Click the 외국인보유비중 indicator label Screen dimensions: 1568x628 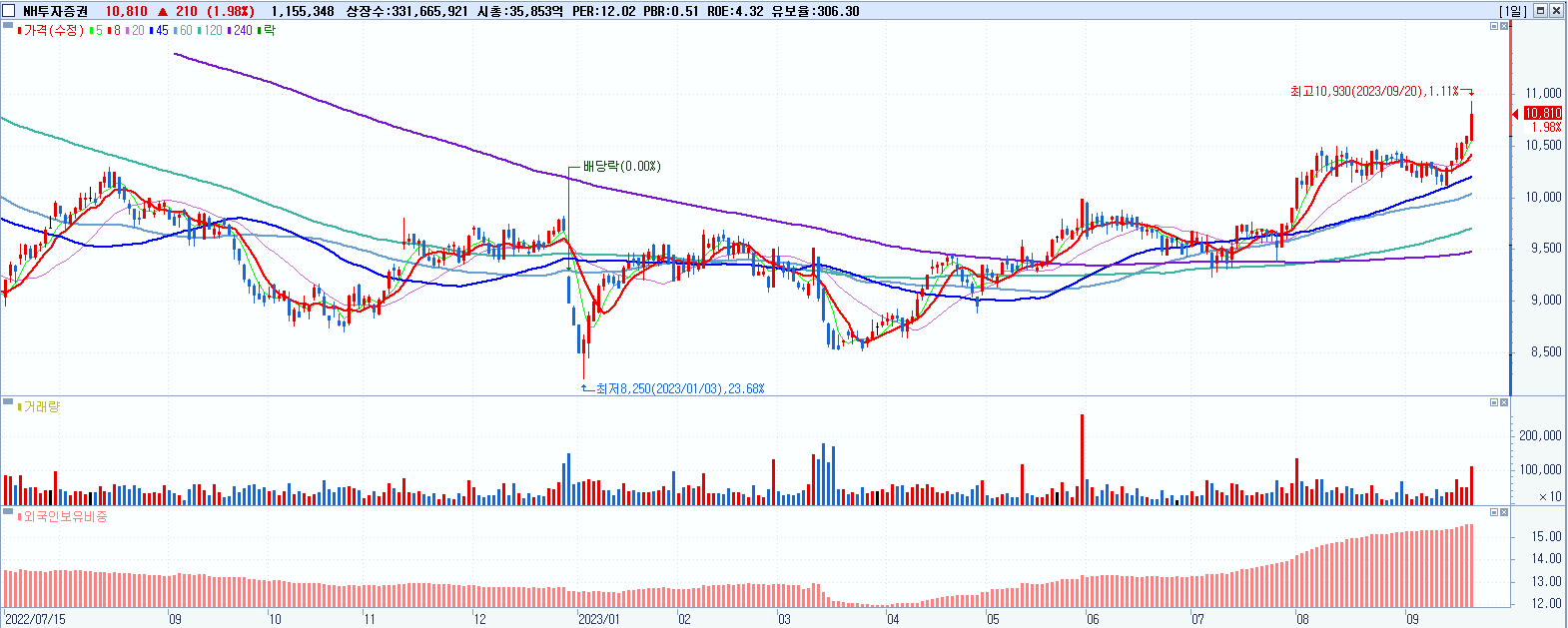click(x=63, y=517)
